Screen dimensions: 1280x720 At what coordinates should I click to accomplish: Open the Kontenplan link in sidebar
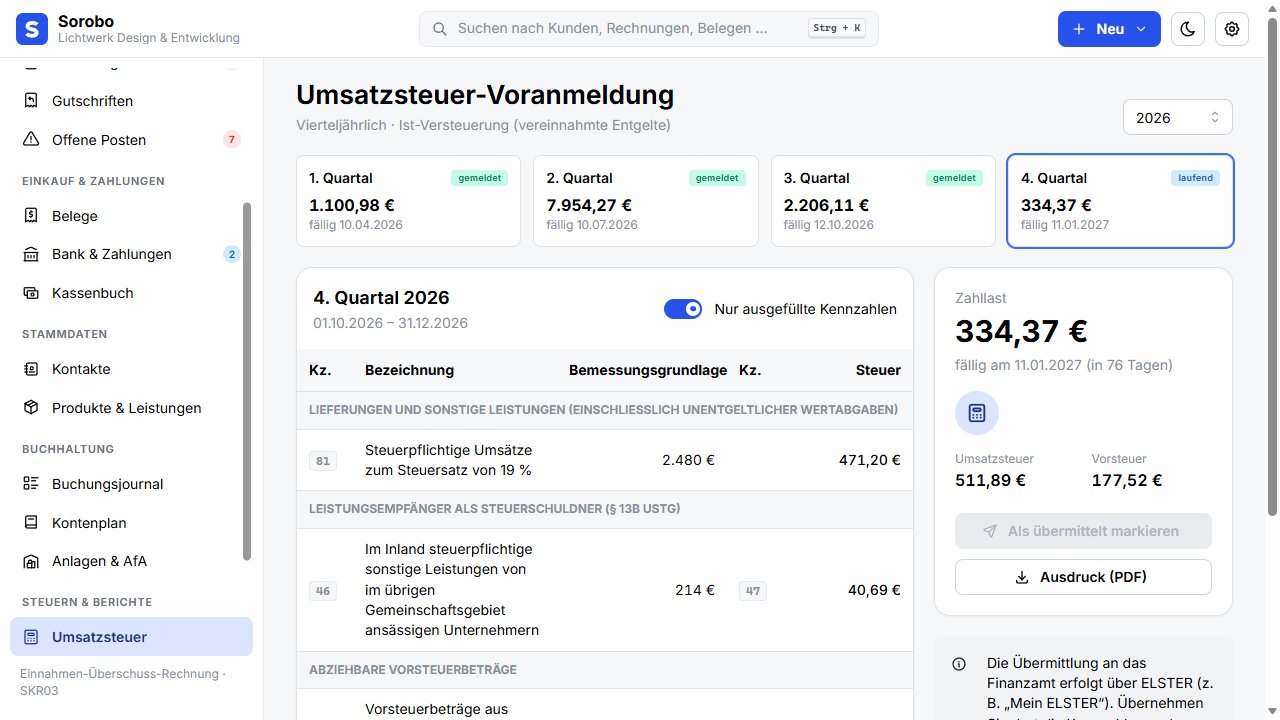(131, 523)
